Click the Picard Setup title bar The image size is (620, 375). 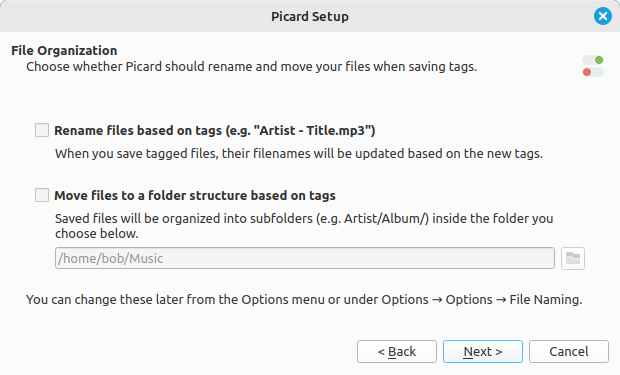click(310, 16)
